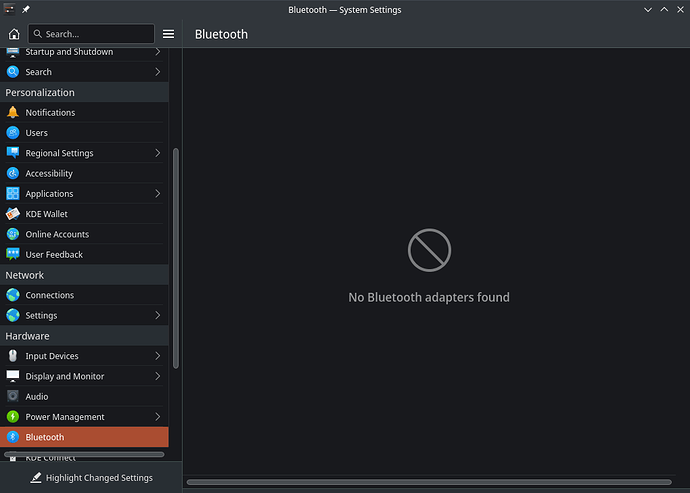Select the Bluetooth entry

84,437
